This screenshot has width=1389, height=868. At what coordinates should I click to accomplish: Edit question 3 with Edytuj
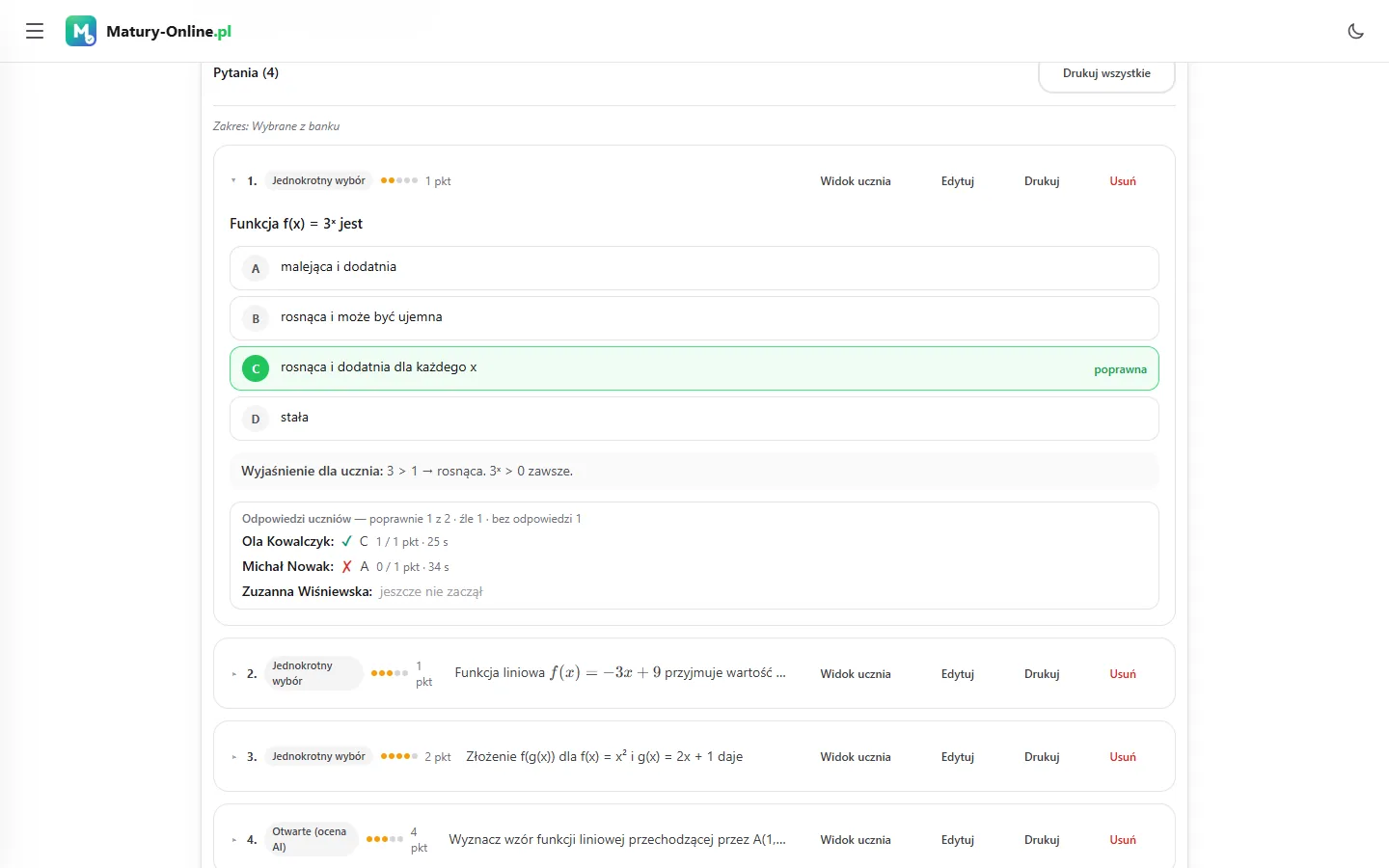pyautogui.click(x=958, y=757)
